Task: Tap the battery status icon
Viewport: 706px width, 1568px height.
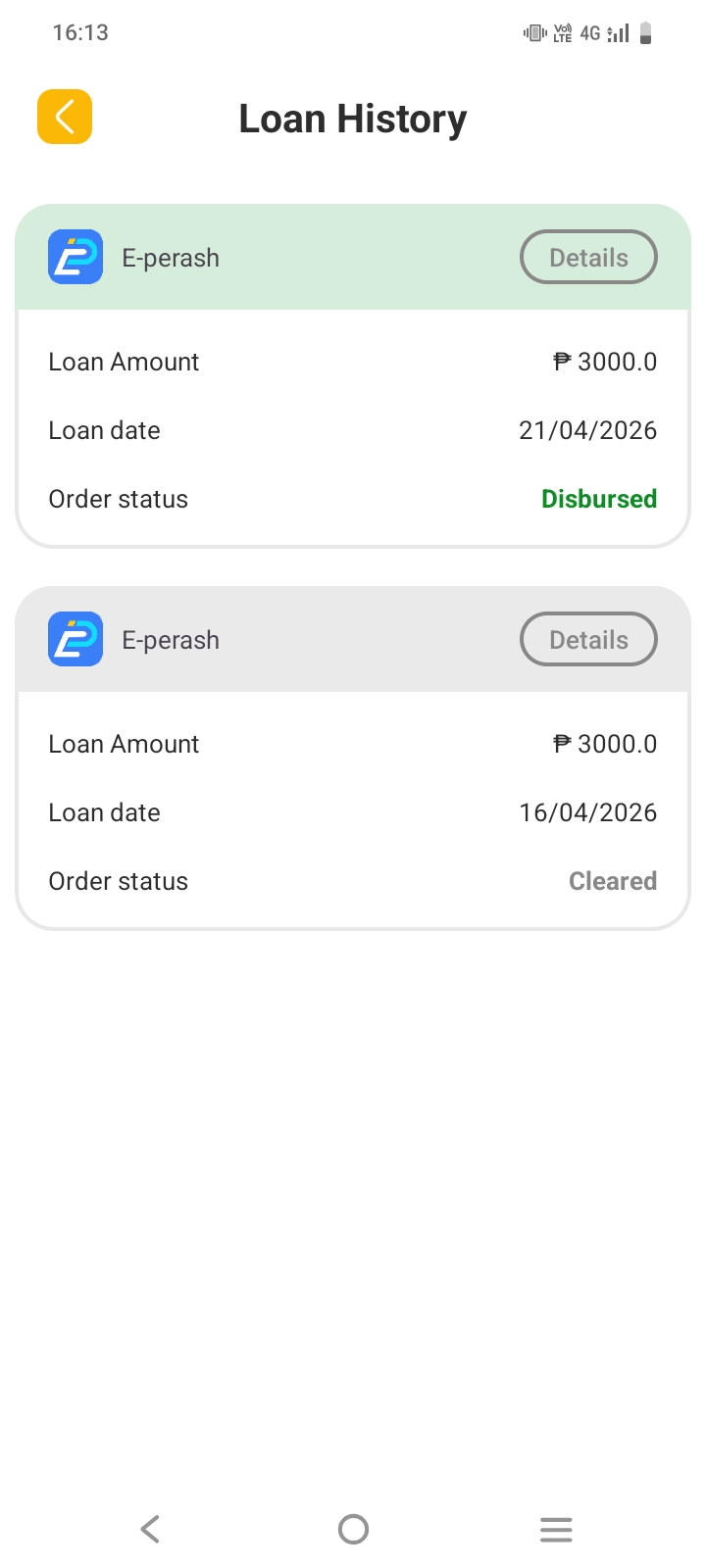Action: point(645,33)
